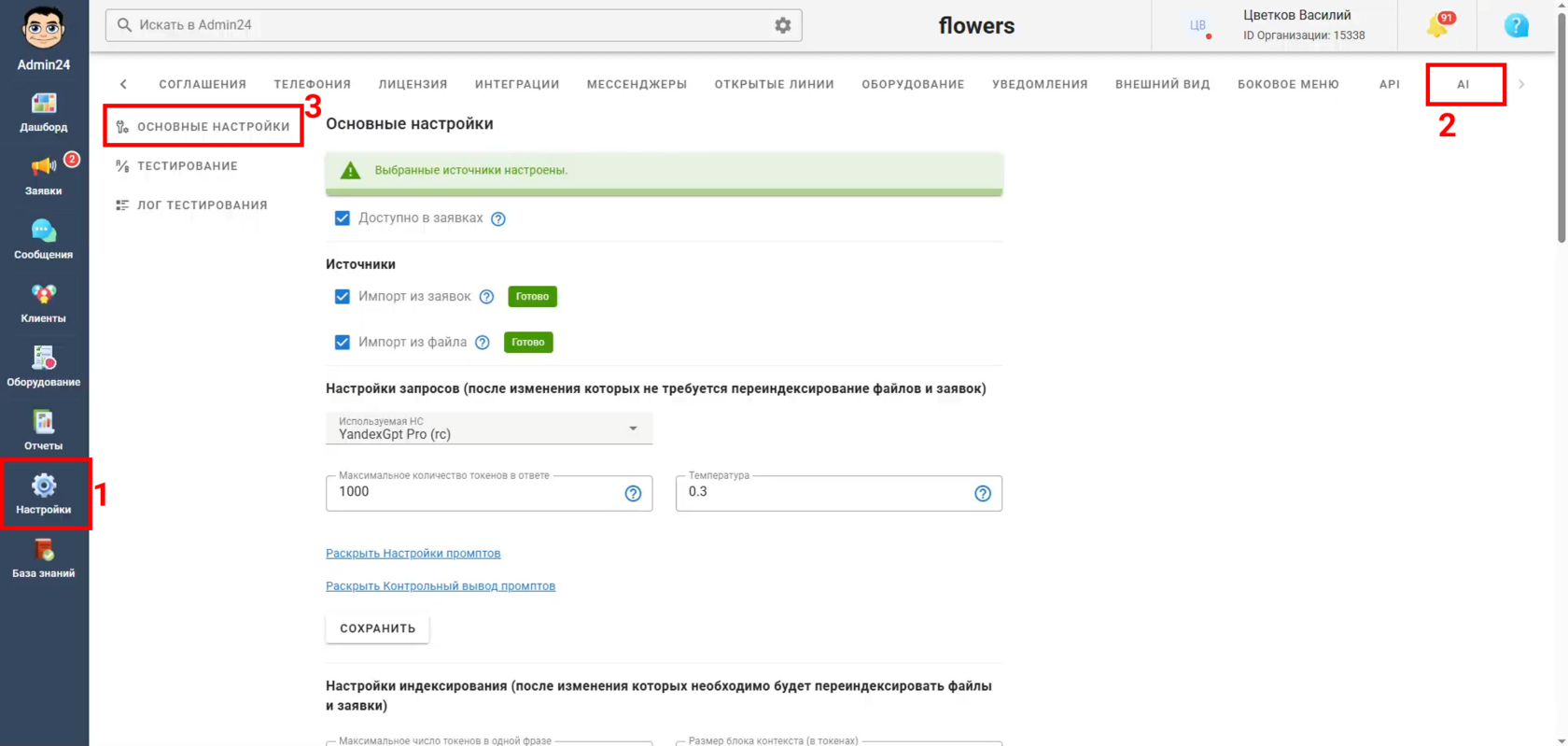The width and height of the screenshot is (1568, 746).
Task: Show help for Импорт из файла
Action: 483,343
